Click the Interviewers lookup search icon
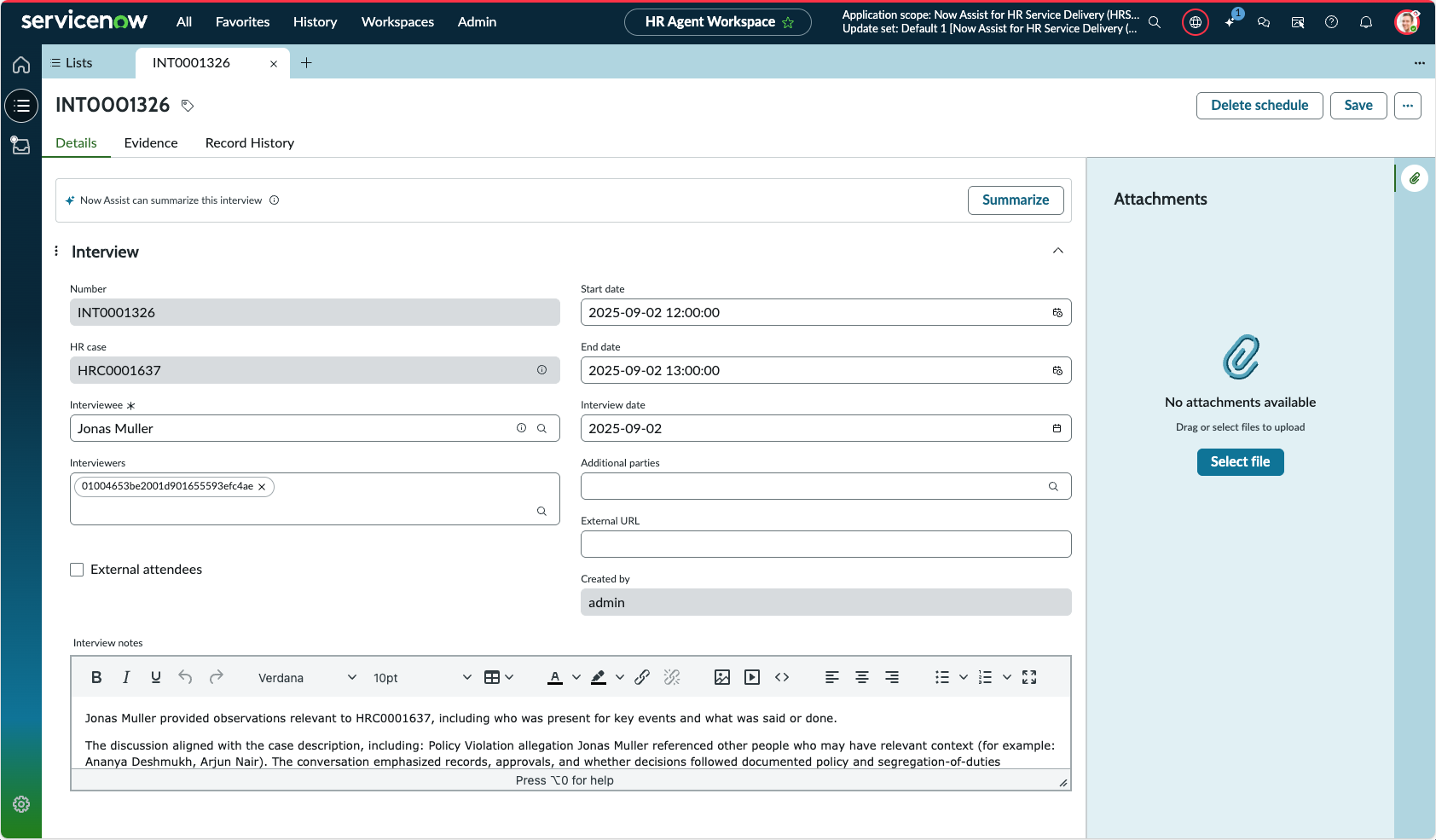This screenshot has width=1436, height=840. point(541,512)
